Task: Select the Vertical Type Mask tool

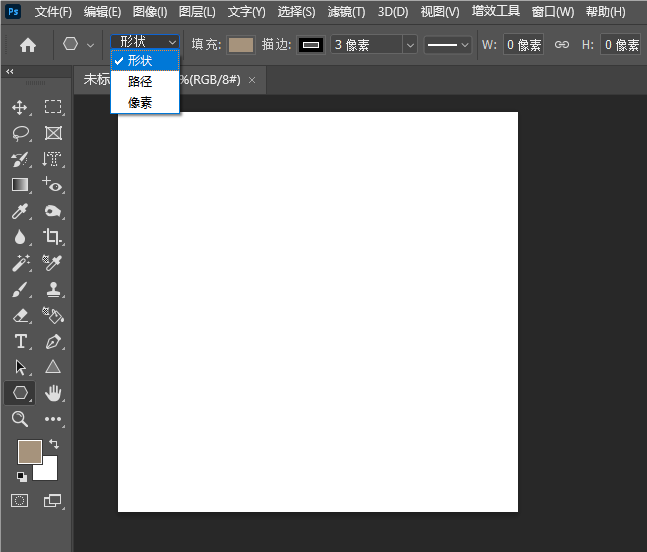Action: coord(52,159)
